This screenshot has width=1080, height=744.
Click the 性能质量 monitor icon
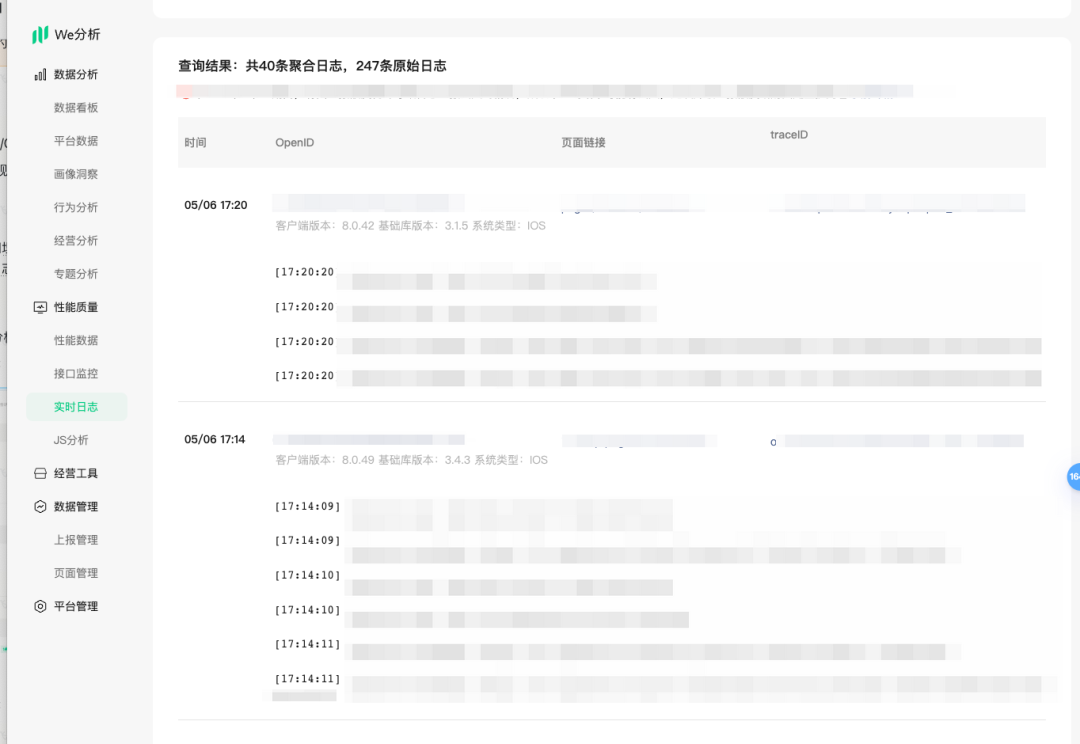[x=41, y=307]
